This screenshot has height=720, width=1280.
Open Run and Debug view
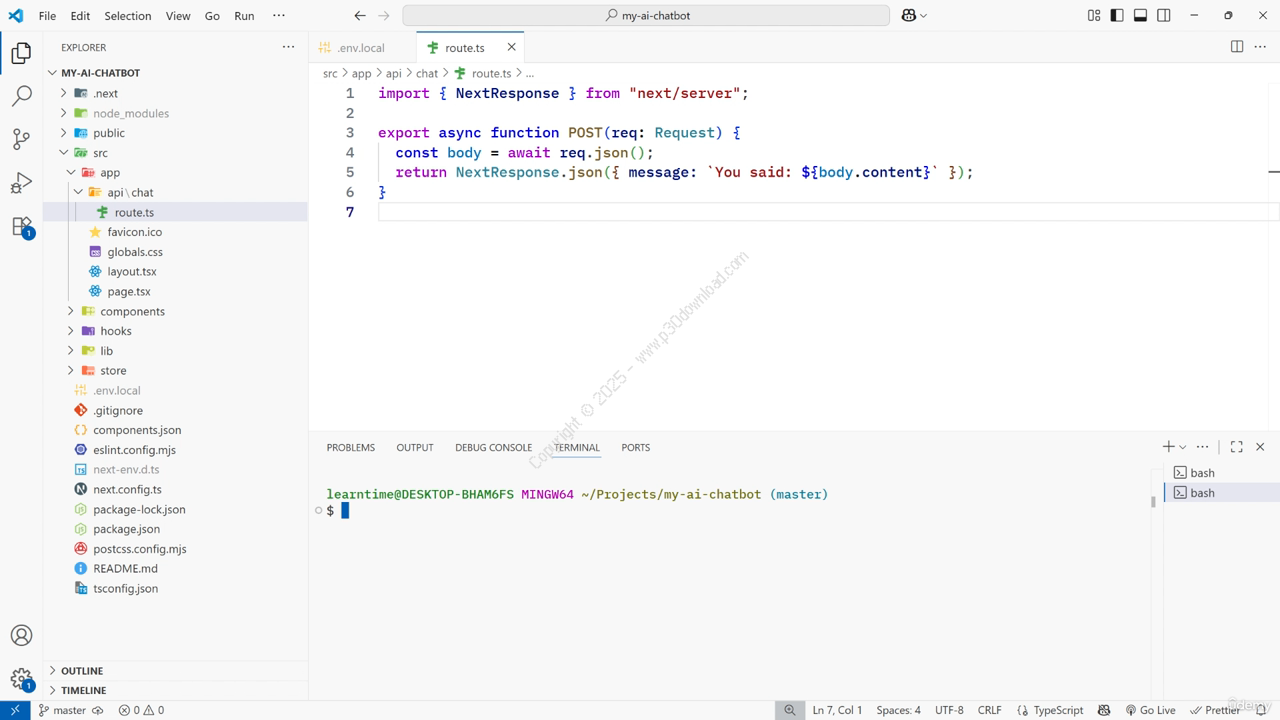21,183
